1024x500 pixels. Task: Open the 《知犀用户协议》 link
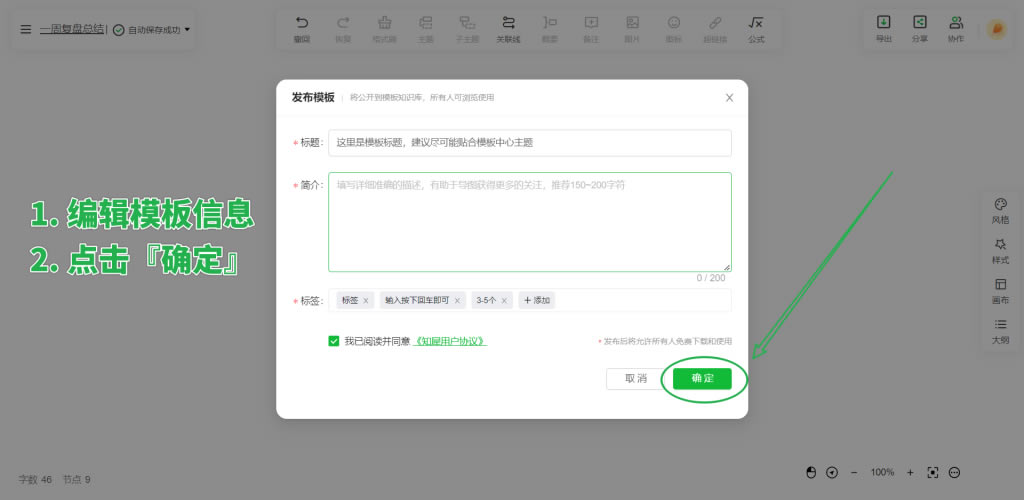coord(450,341)
